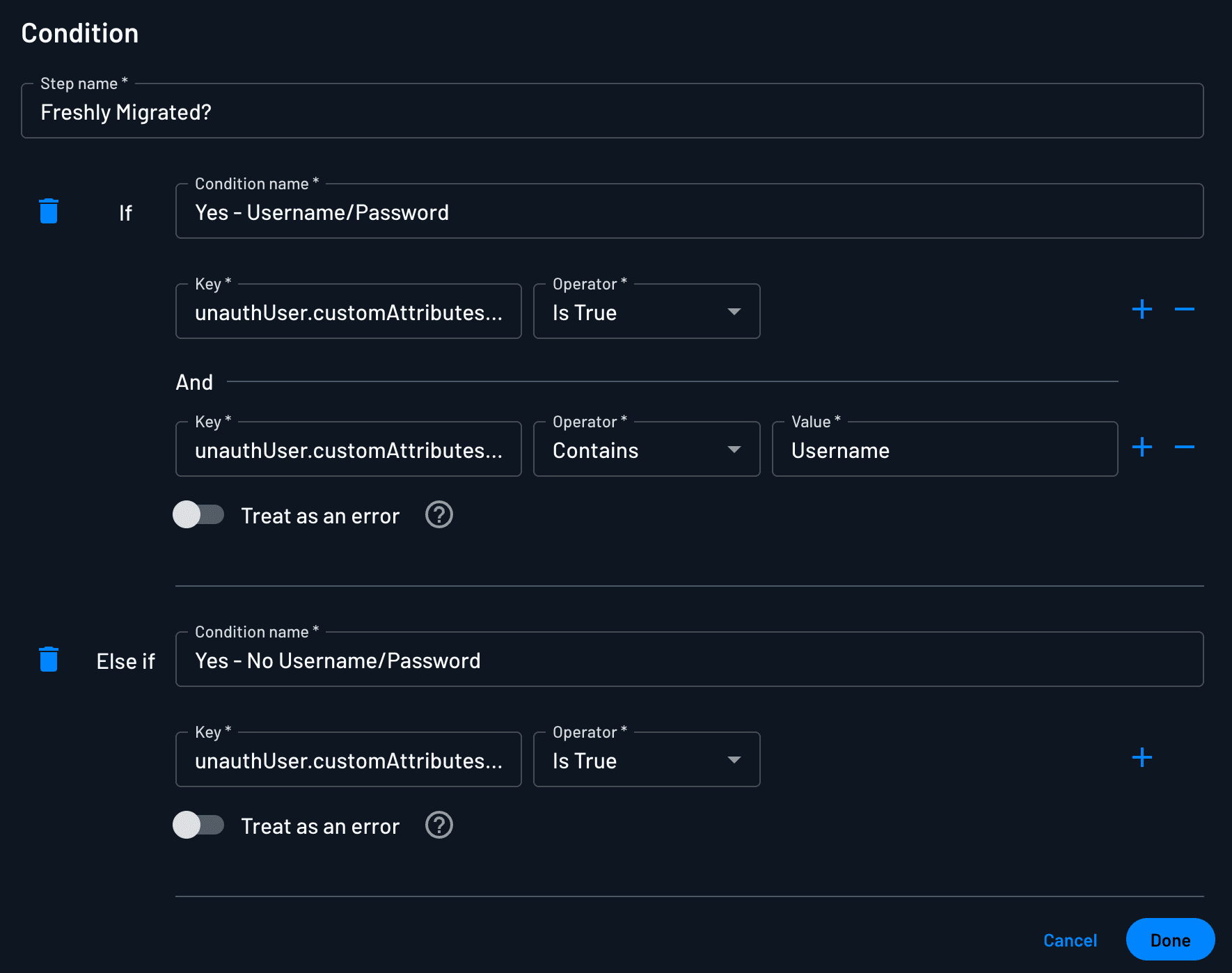Image resolution: width=1232 pixels, height=973 pixels.
Task: Open help for second Treat as an error
Action: click(439, 825)
